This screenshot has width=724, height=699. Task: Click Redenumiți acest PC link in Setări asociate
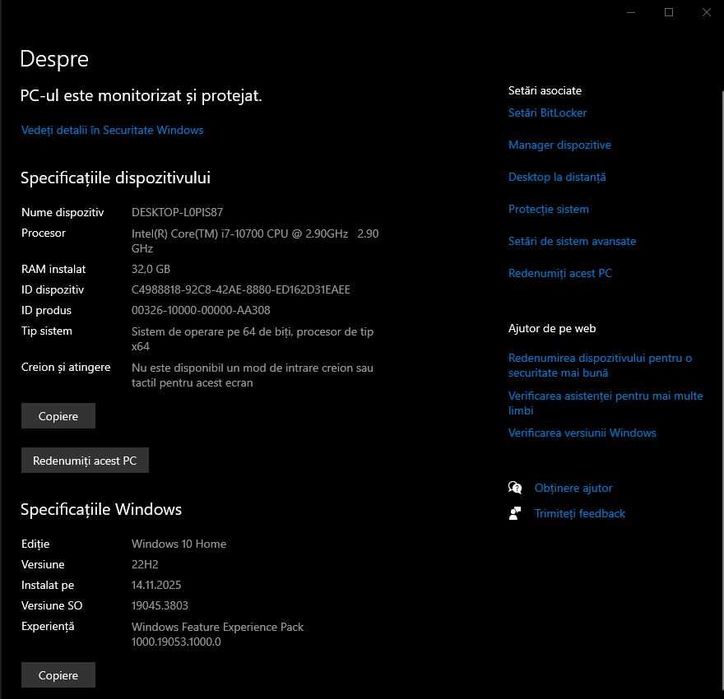[560, 273]
